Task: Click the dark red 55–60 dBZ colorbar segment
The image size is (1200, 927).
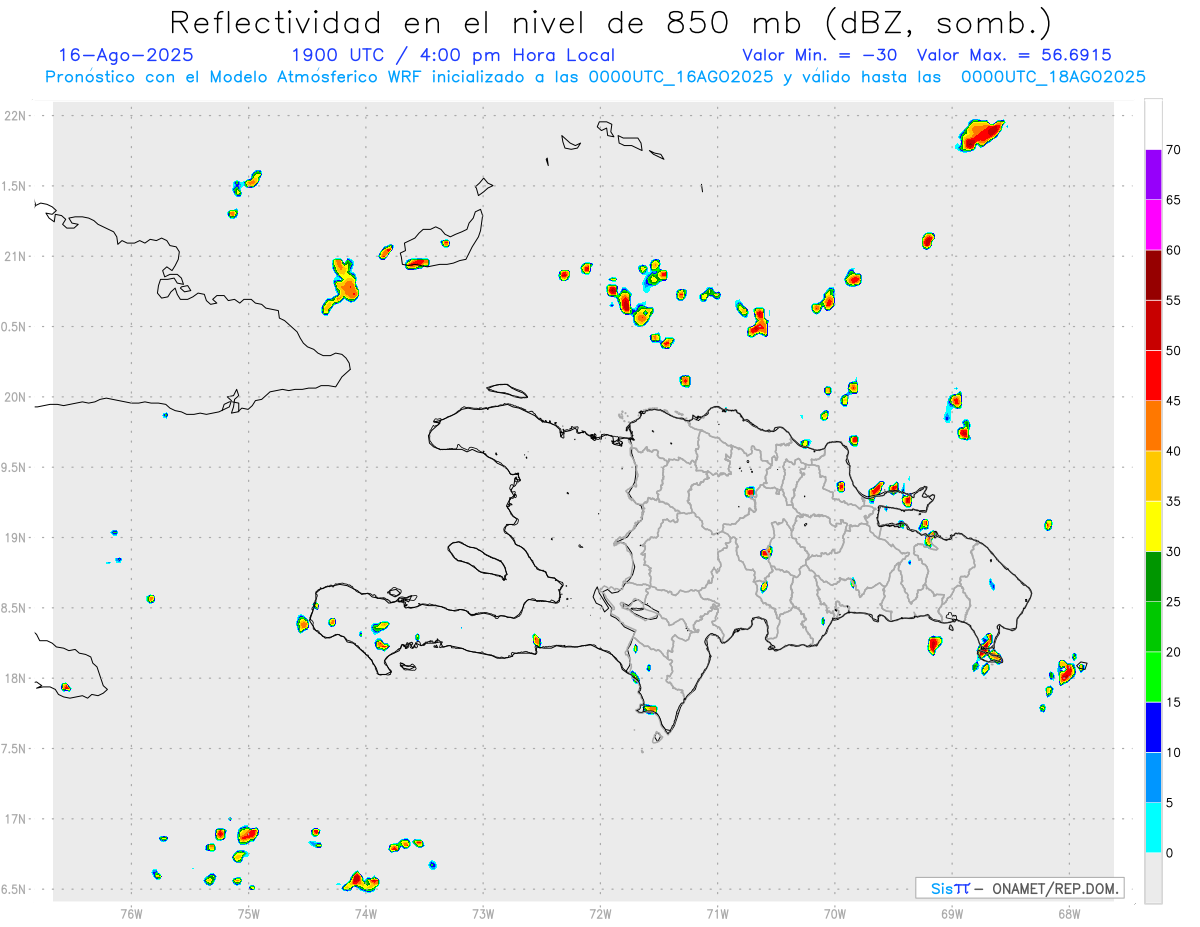Action: 1153,275
